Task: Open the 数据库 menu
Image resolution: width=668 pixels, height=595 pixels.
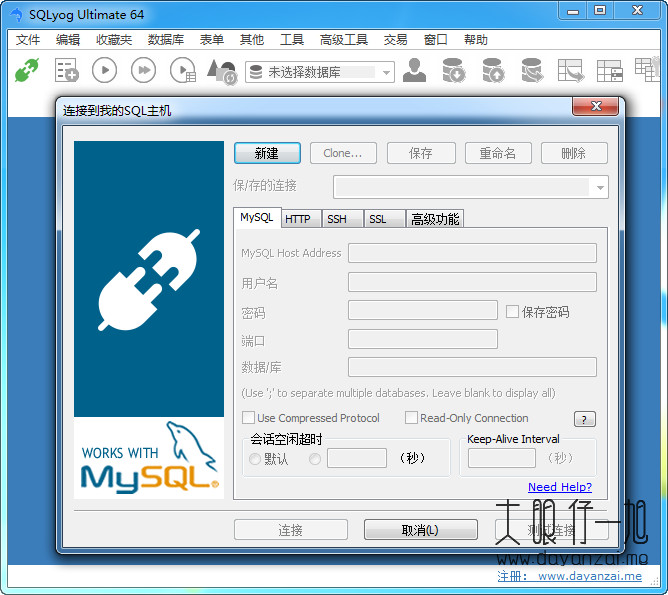Action: [166, 40]
